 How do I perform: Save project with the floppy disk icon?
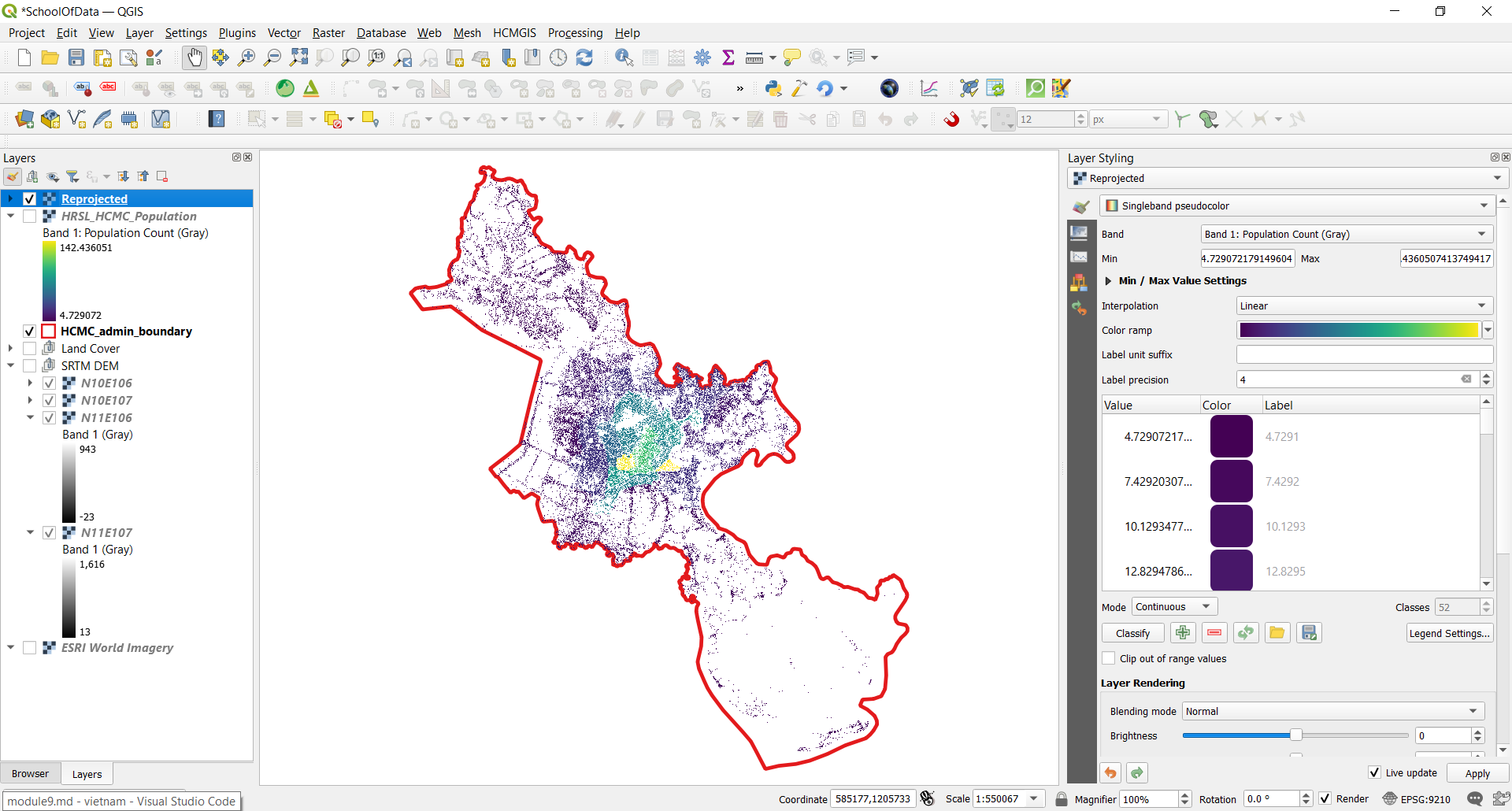76,57
